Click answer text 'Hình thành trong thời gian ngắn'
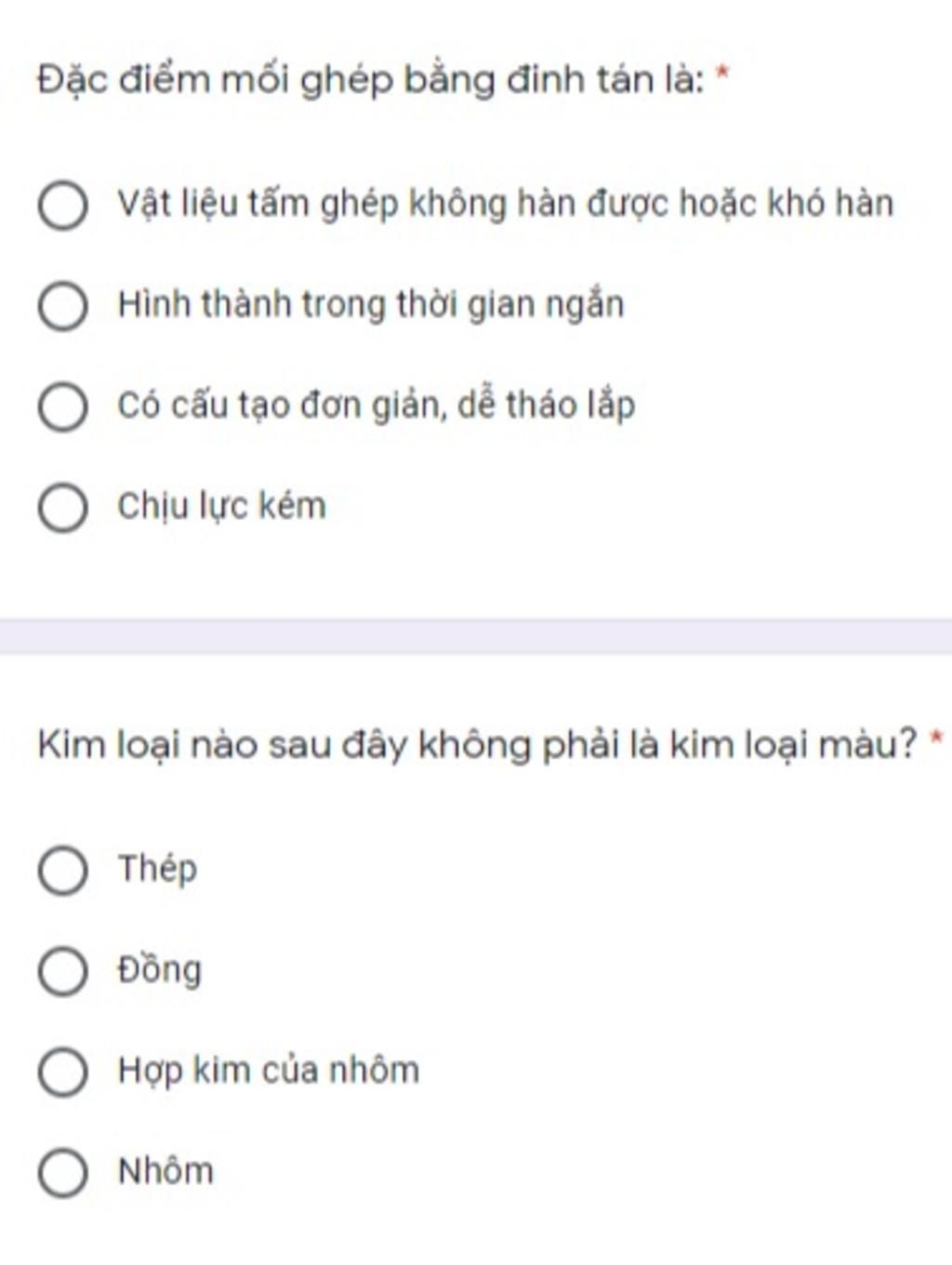This screenshot has height=1265, width=952. click(x=370, y=305)
